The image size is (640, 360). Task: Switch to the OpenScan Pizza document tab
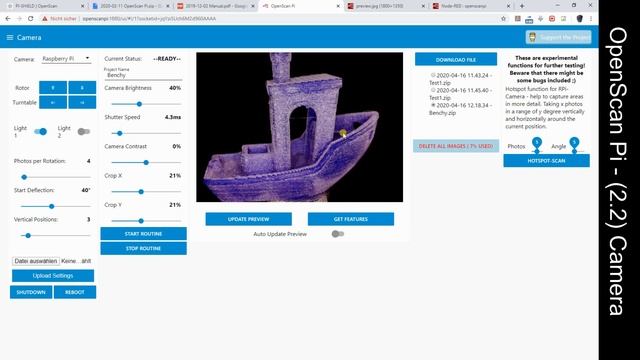pyautogui.click(x=131, y=6)
